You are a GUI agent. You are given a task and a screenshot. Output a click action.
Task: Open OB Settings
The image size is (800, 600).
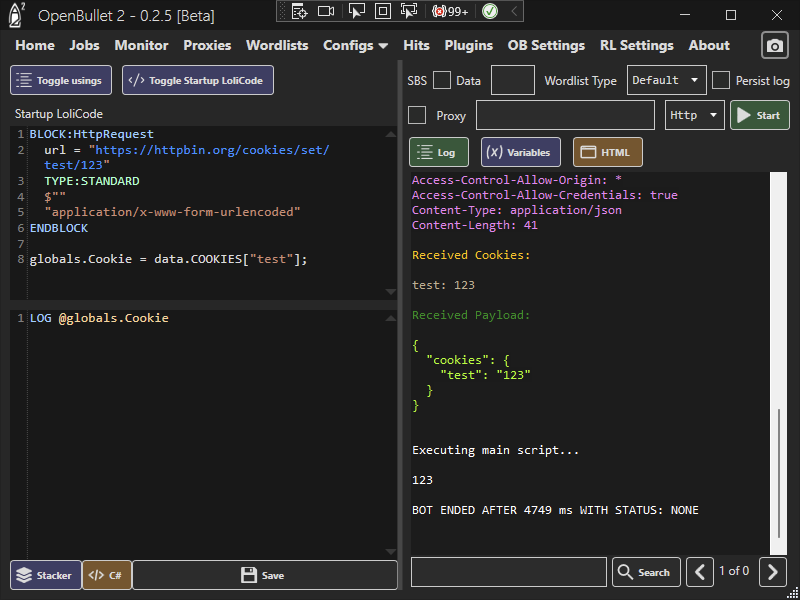546,45
